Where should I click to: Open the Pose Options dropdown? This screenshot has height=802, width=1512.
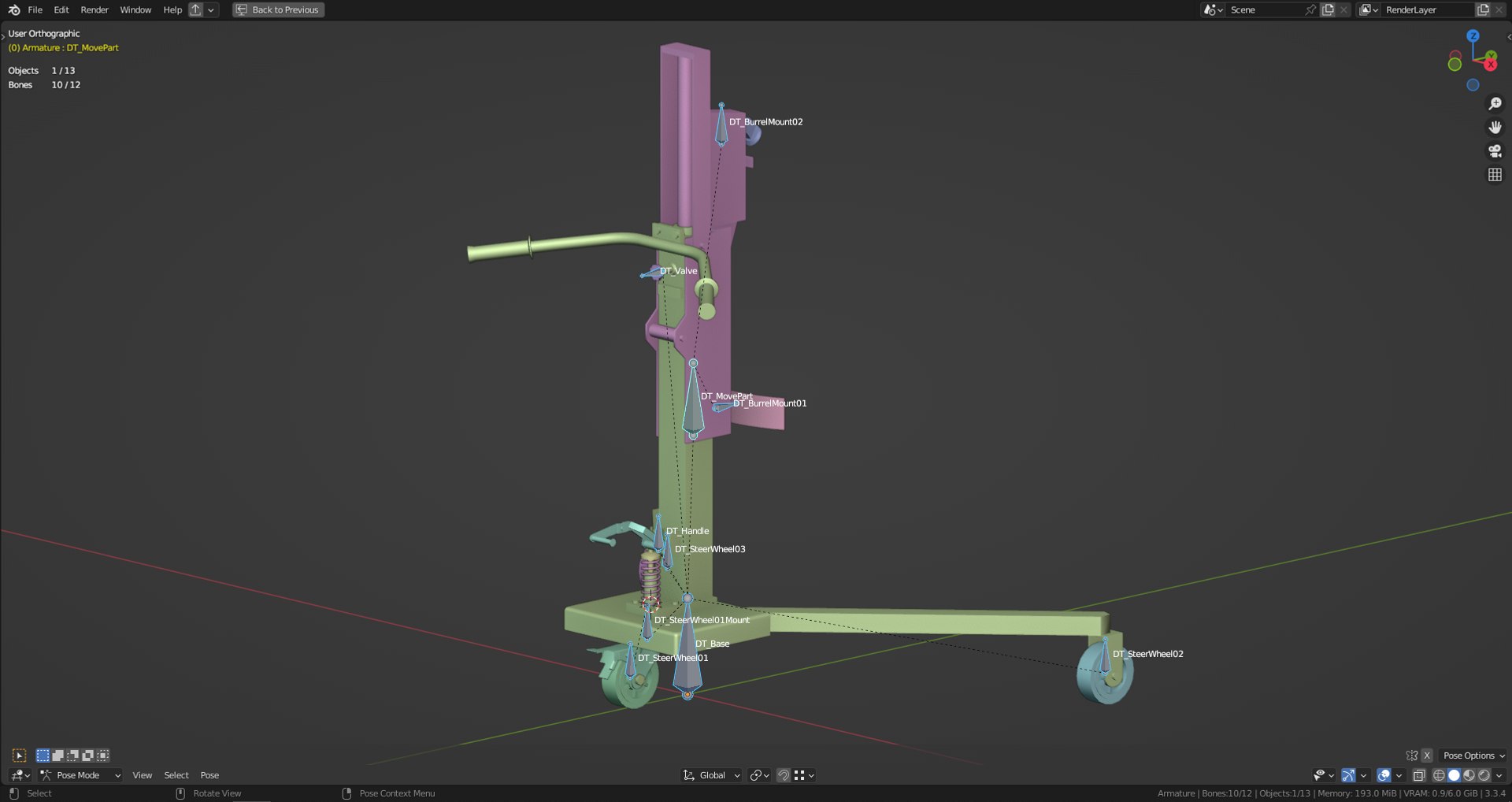(1473, 756)
